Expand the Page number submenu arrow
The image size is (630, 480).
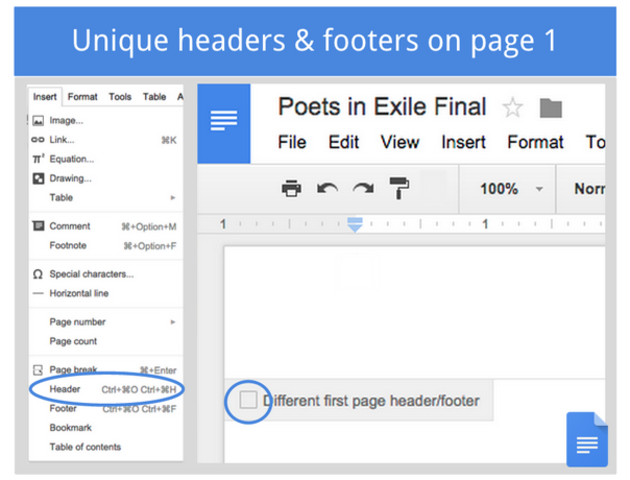(173, 322)
